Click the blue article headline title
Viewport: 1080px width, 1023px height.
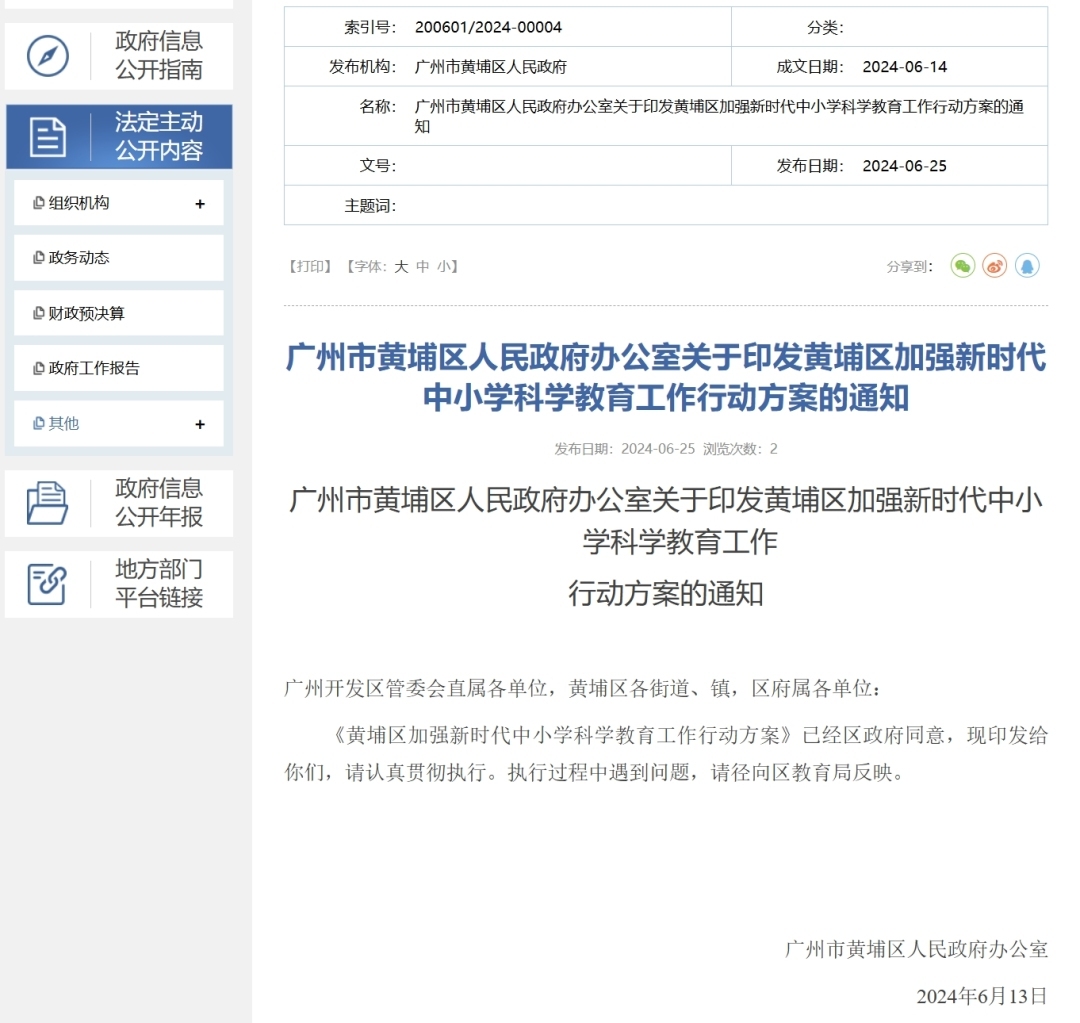click(666, 377)
